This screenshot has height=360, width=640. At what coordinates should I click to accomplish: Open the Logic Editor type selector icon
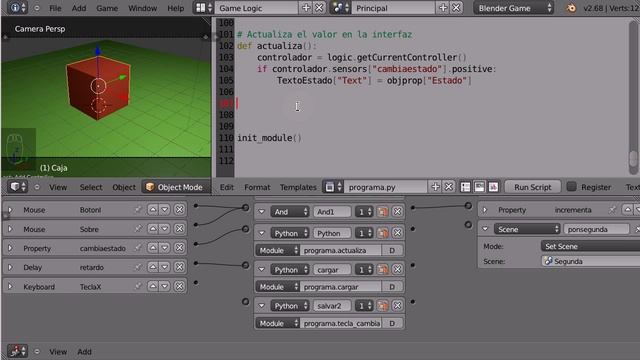tap(18, 351)
